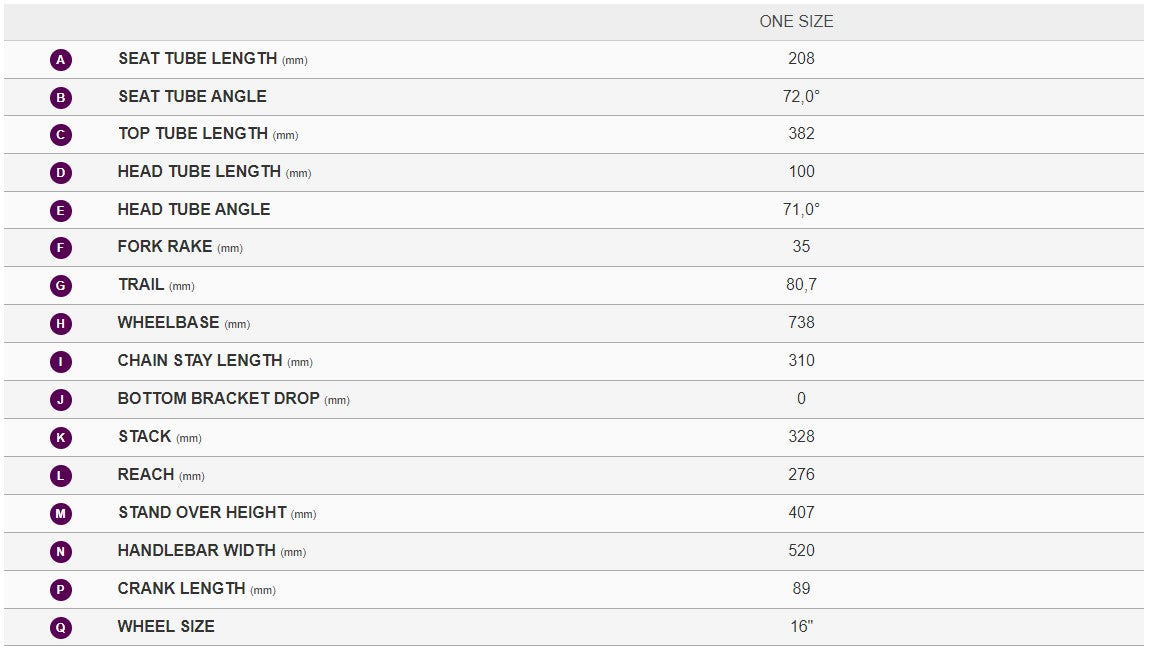Click the J marker for Bottom Bracket Drop
Screen dimensions: 1150x650
[61, 400]
